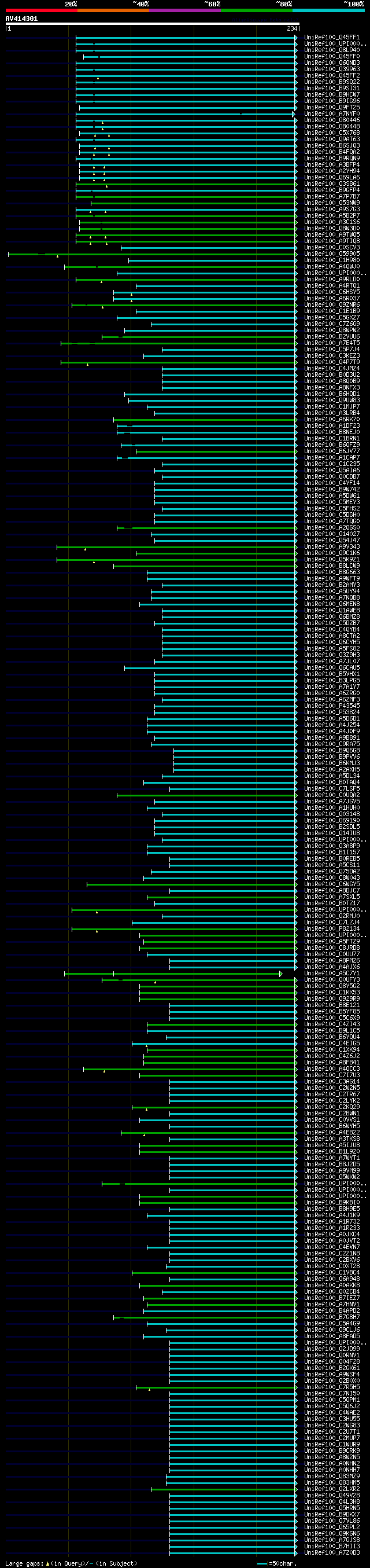Select label UniRef100_C7R5H5
This screenshot has width=370, height=1568.
pos(332,1387)
